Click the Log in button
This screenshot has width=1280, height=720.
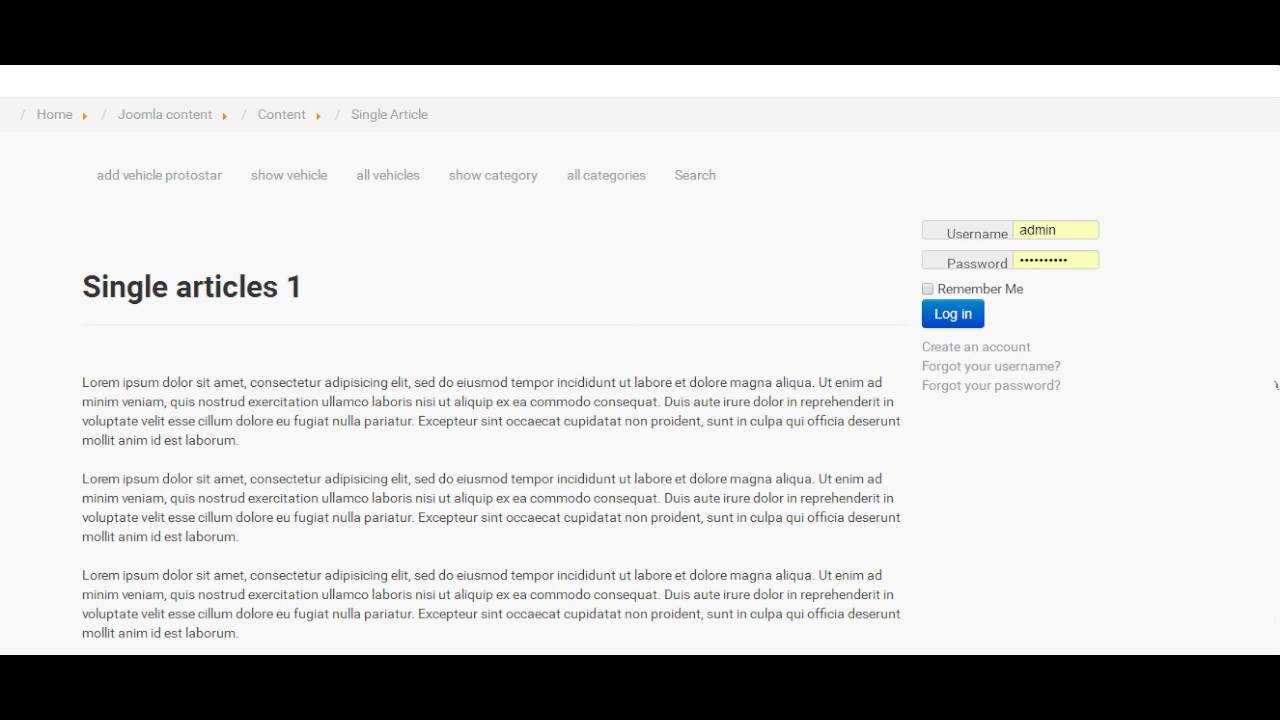click(x=953, y=314)
